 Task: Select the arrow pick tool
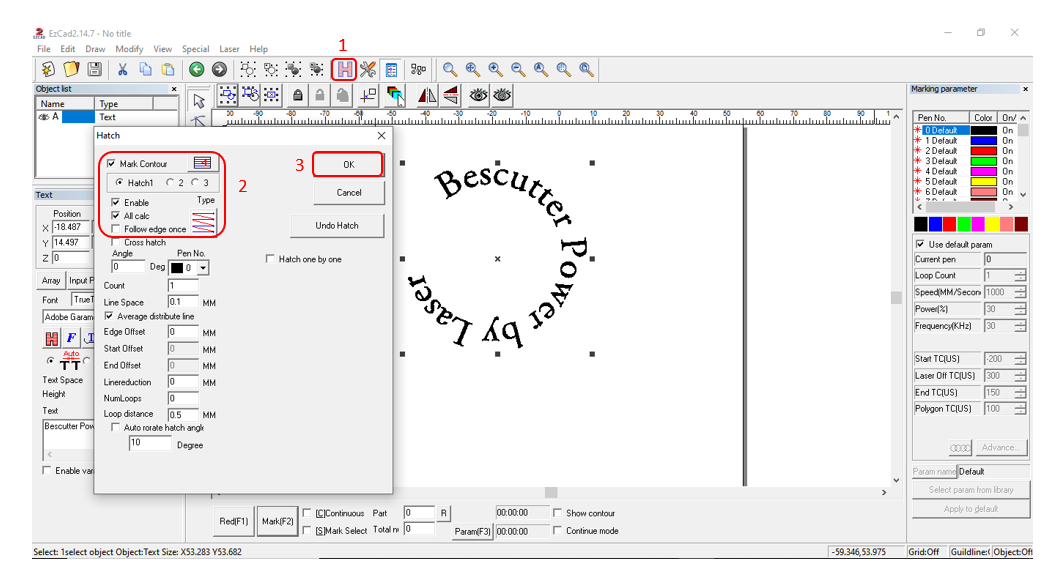tap(198, 101)
